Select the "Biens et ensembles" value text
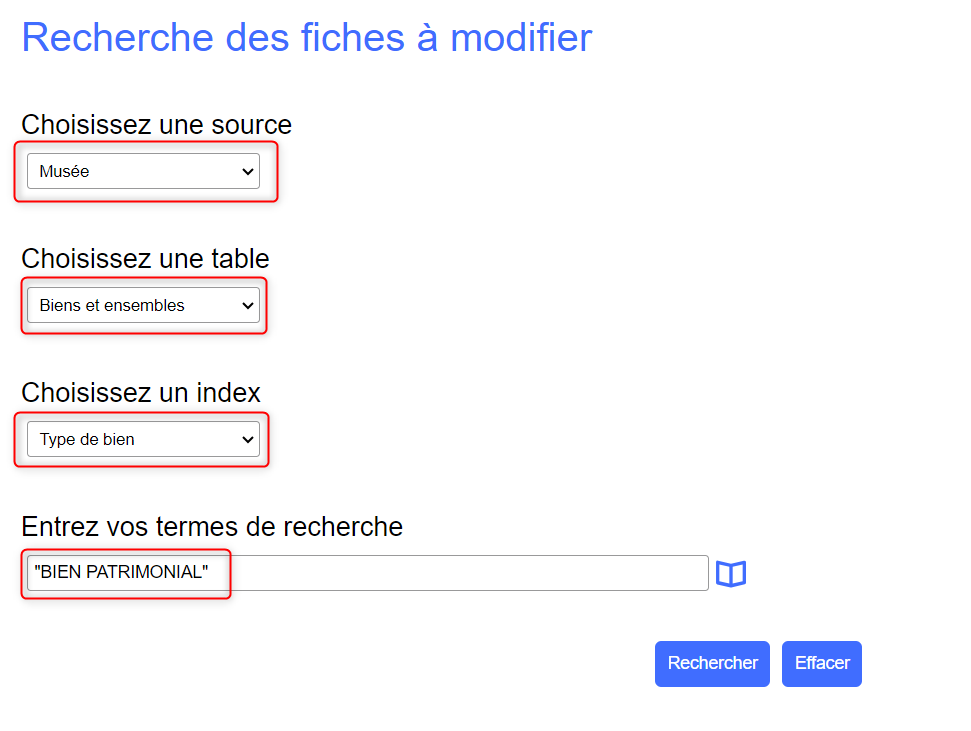 (x=112, y=305)
